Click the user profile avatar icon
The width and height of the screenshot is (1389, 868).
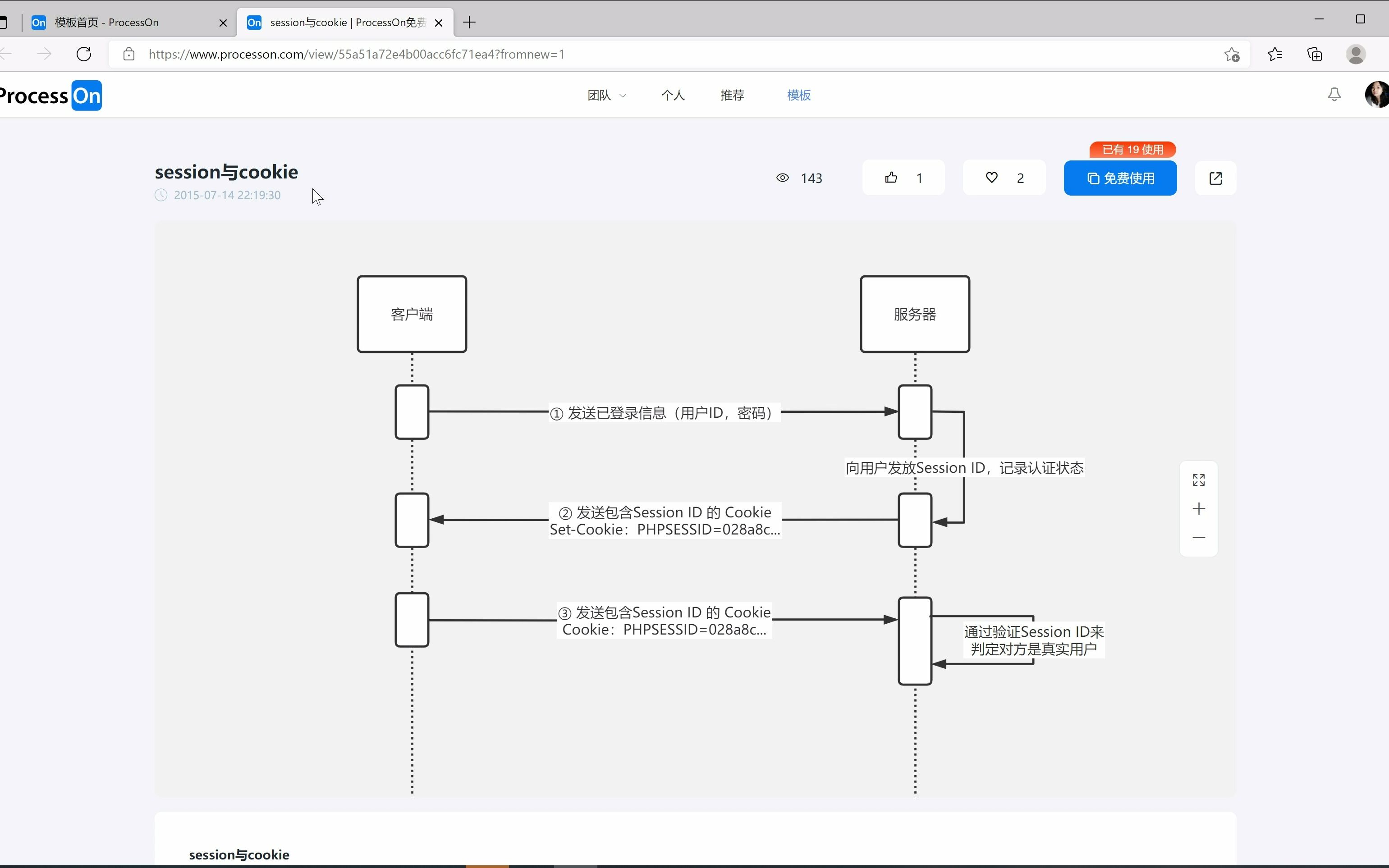pyautogui.click(x=1377, y=94)
